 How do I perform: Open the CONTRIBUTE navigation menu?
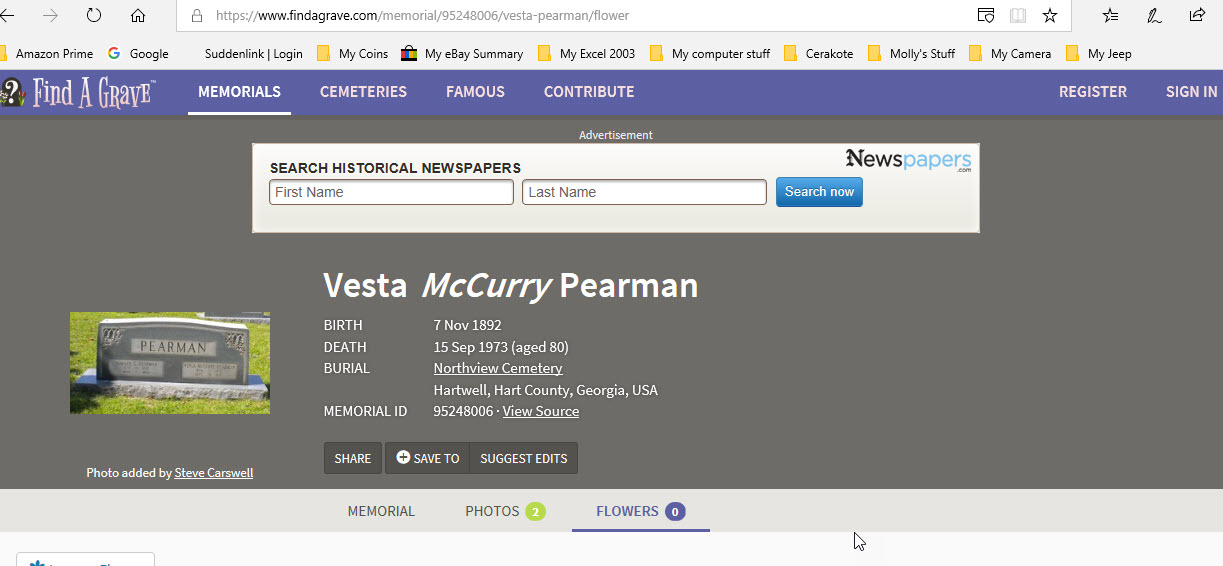589,92
